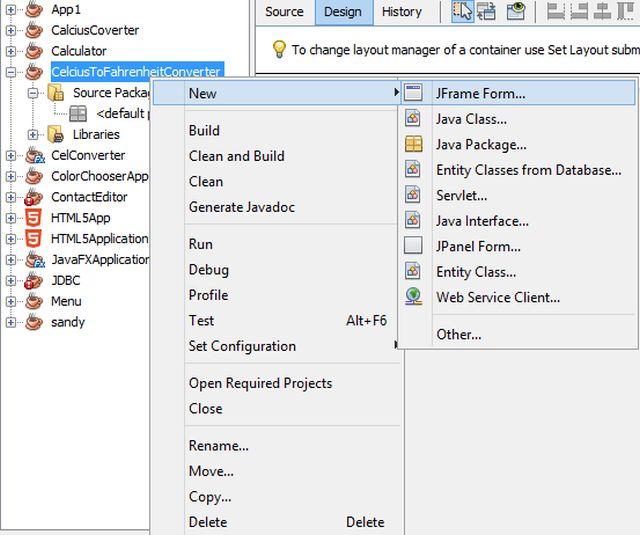Click the third alignment icon after the separator
640x535 pixels.
point(602,11)
